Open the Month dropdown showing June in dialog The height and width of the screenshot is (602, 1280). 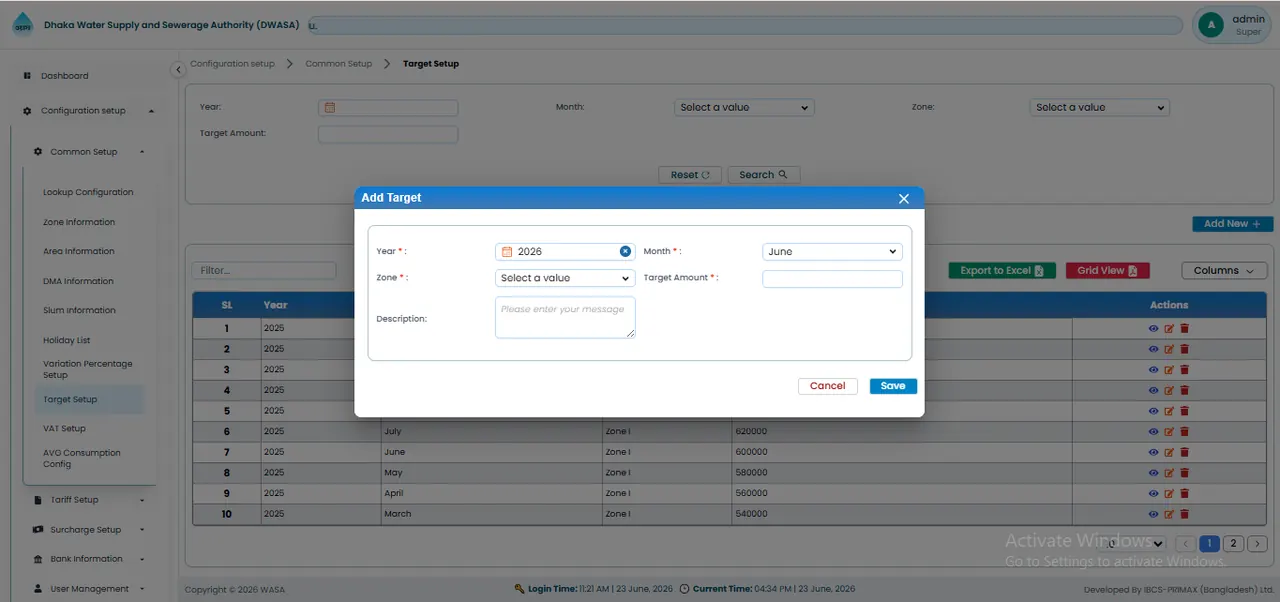coord(832,252)
